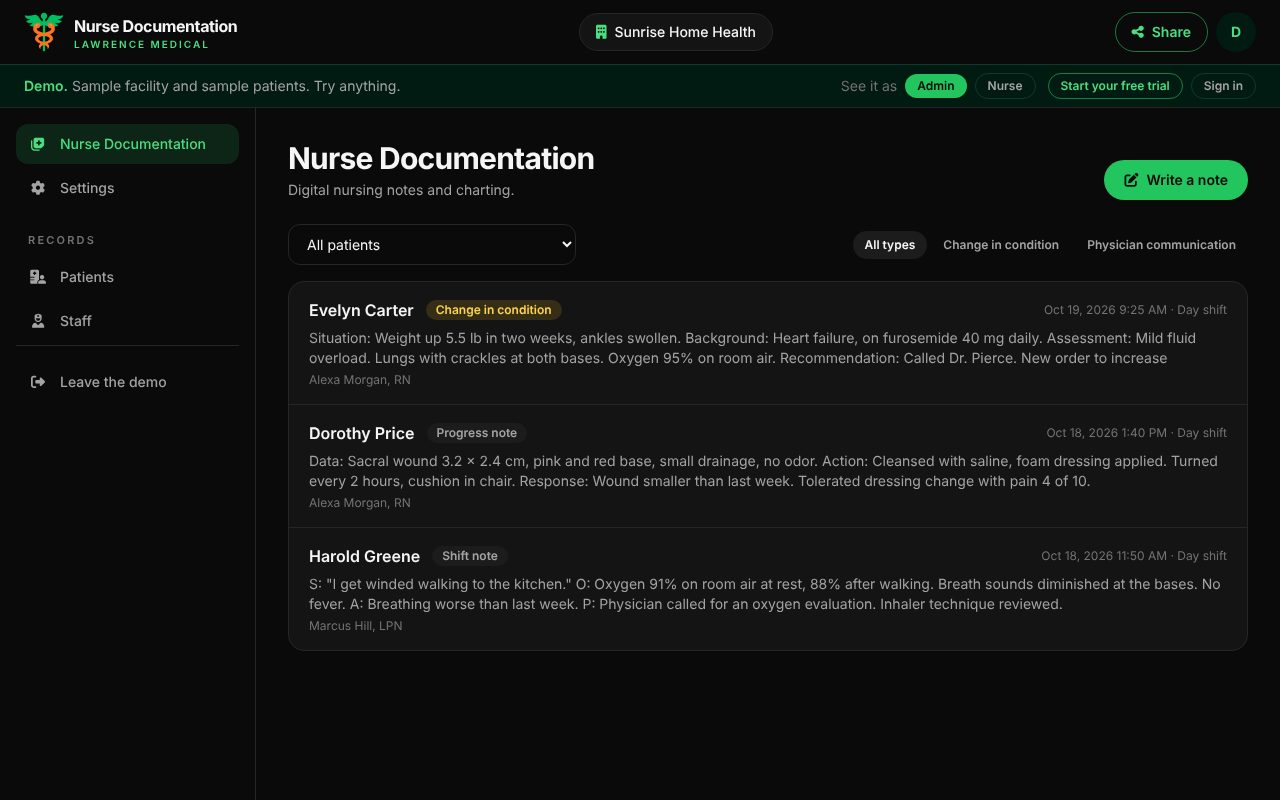The height and width of the screenshot is (800, 1280).
Task: Open Evelyn Carter's note
Action: point(768,343)
